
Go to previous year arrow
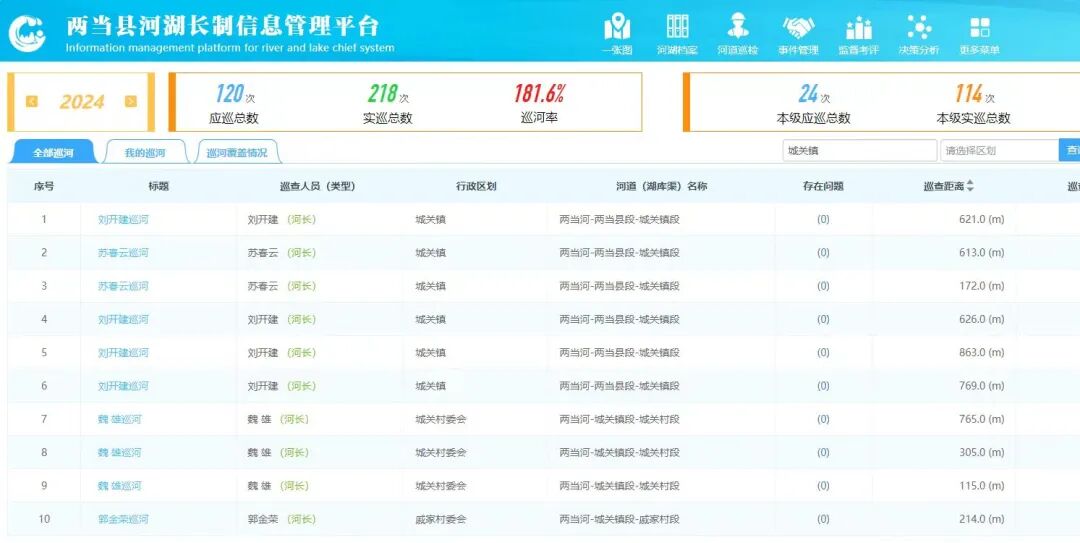tap(32, 101)
